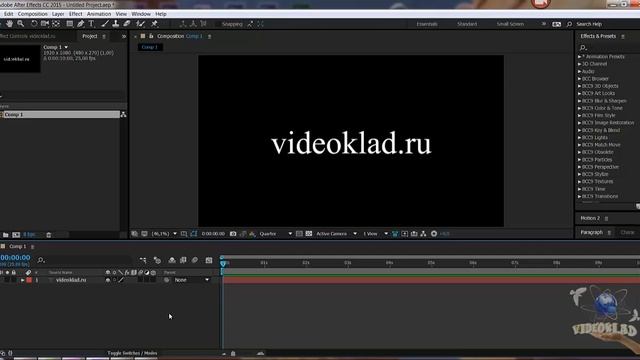Toggle Frame Blending enable switch in timeline
640x360 pixels.
[x=183, y=260]
